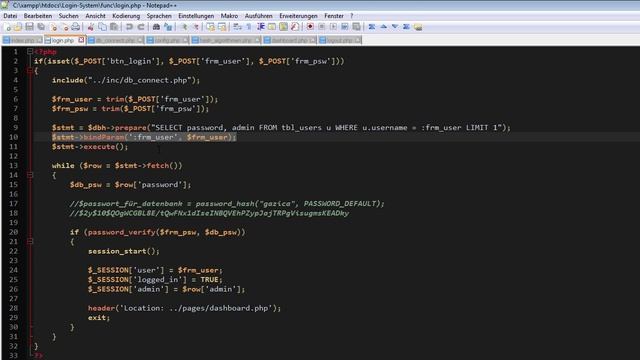Open the Einstellungen menu

click(x=196, y=16)
